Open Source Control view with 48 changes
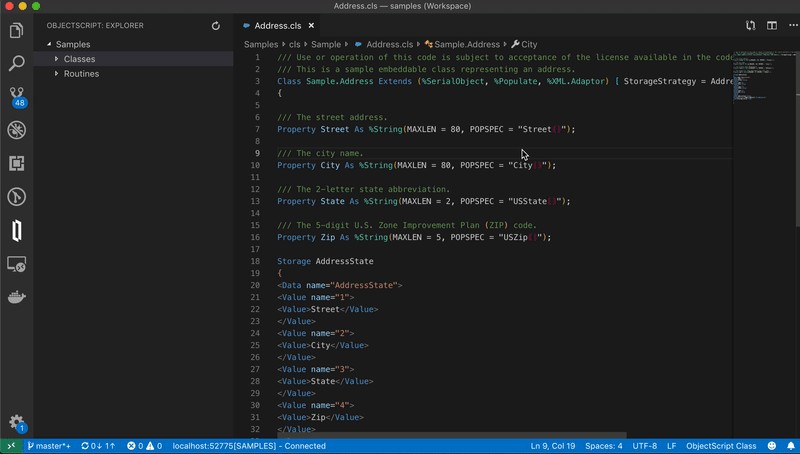 point(16,96)
